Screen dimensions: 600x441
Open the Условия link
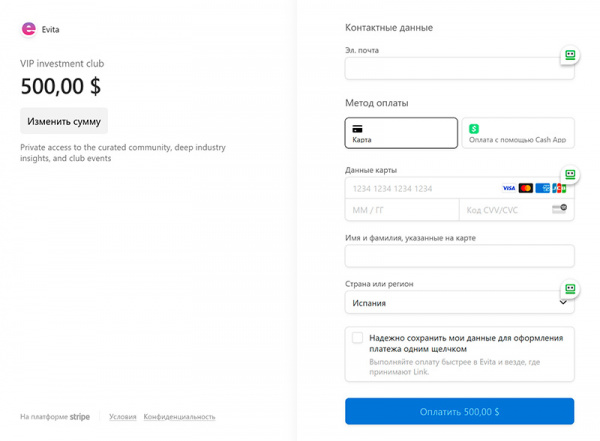(x=123, y=417)
